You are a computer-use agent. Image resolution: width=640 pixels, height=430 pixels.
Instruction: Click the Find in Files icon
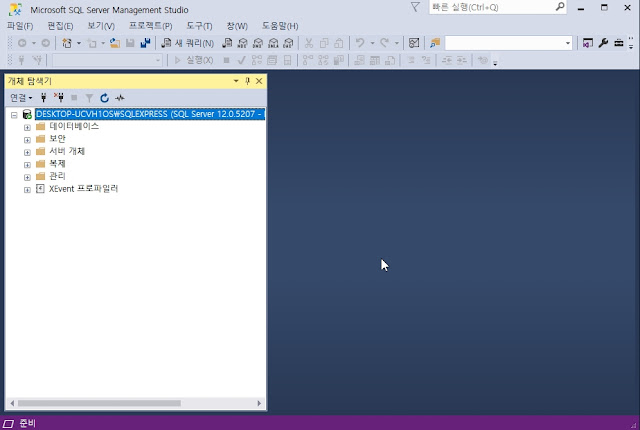pyautogui.click(x=435, y=43)
